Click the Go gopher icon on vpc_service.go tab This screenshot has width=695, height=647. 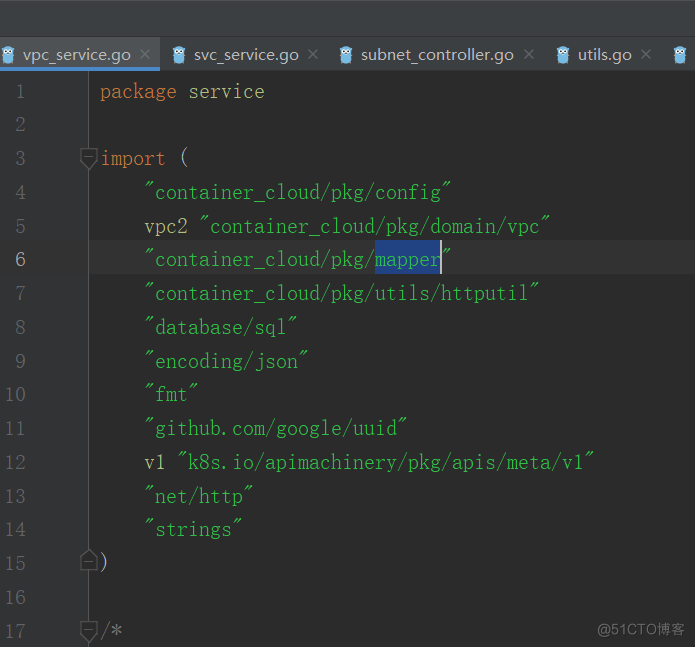point(6,54)
